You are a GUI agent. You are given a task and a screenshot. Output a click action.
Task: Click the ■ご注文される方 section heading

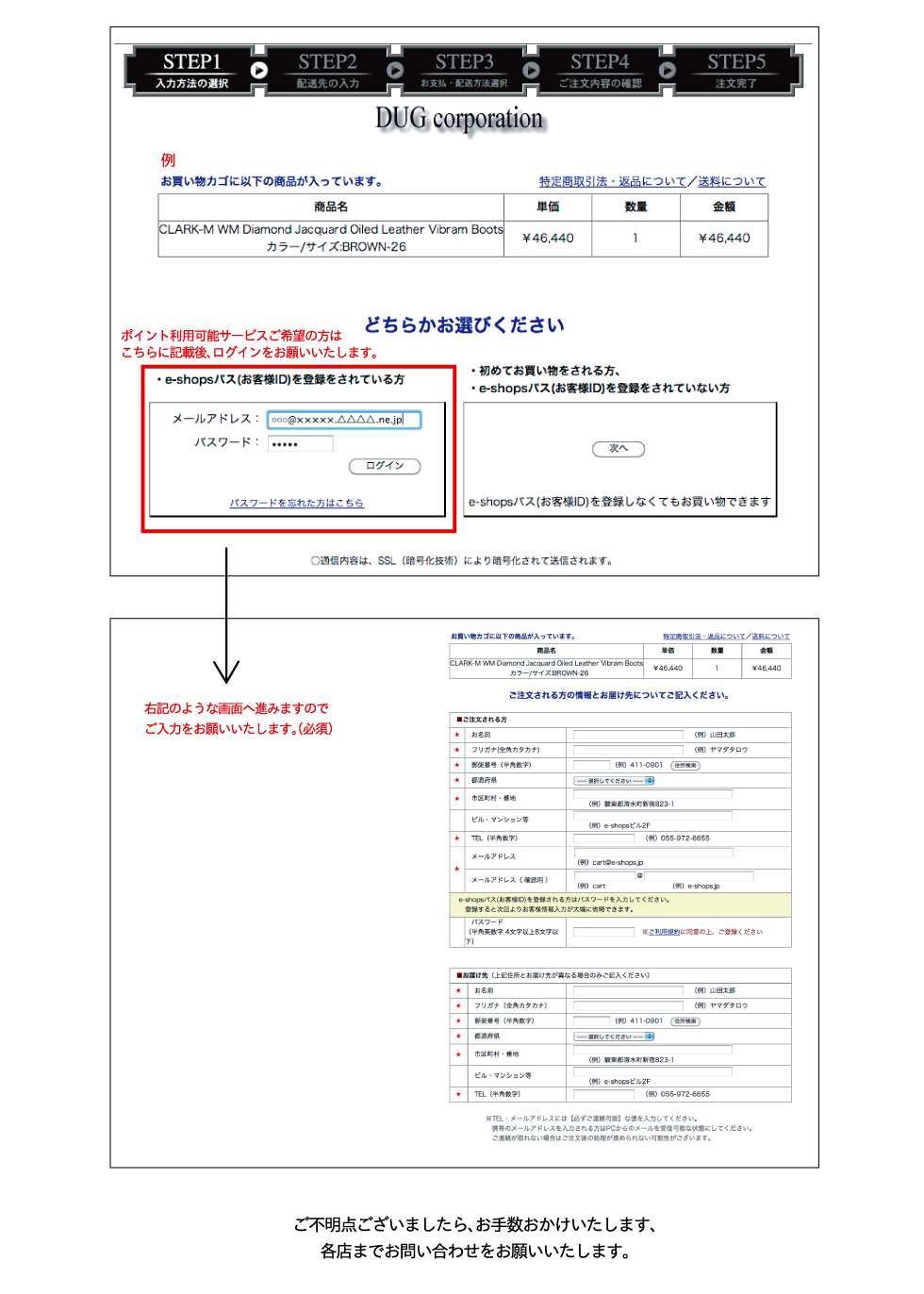pos(482,720)
